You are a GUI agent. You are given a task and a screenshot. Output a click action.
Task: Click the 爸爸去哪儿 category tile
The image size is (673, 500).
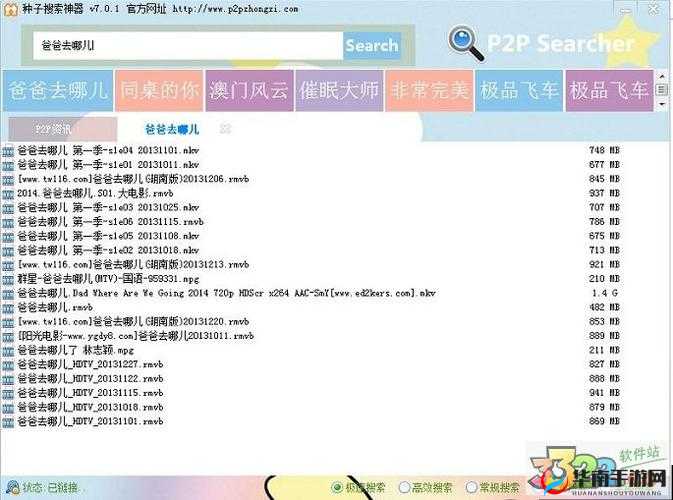click(x=58, y=91)
